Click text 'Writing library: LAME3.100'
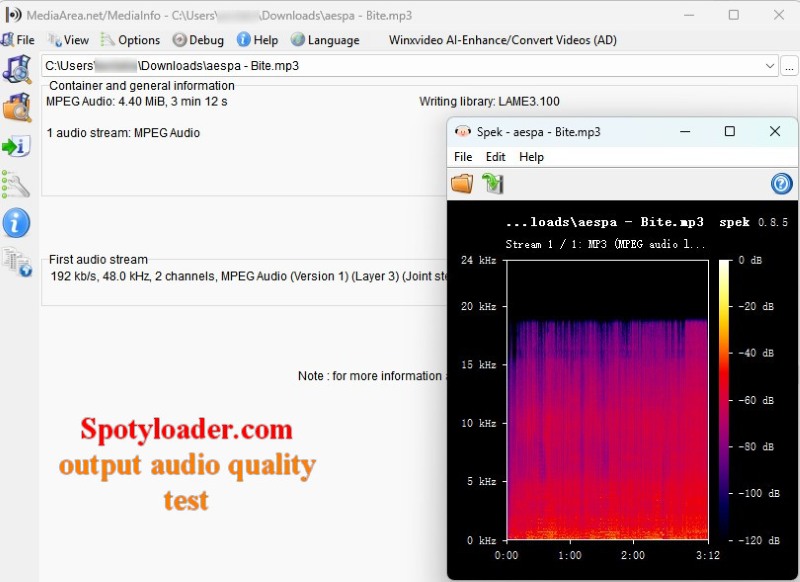The width and height of the screenshot is (800, 582). point(489,102)
